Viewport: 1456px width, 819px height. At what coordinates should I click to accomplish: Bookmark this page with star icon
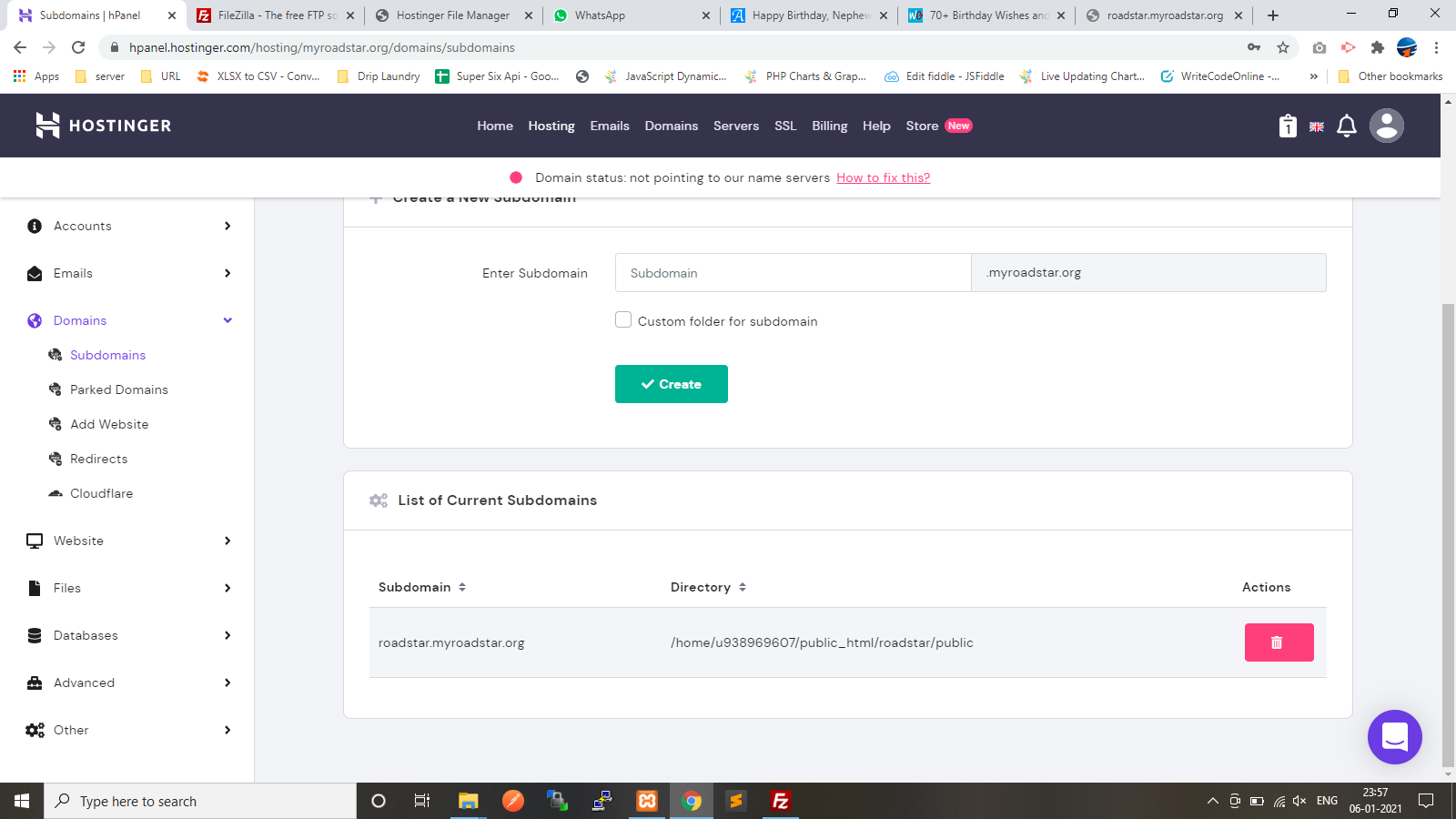[1283, 47]
